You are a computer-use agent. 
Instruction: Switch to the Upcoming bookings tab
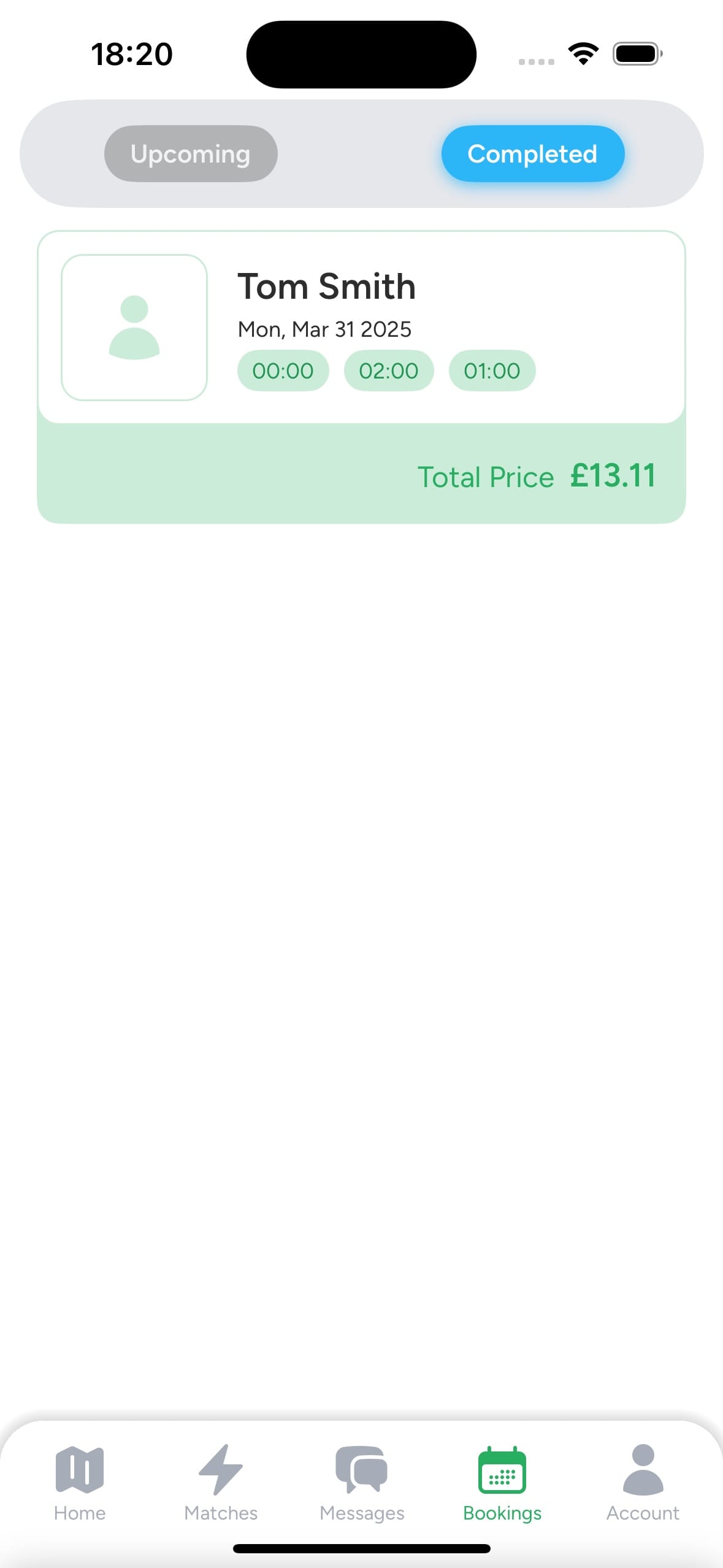point(191,153)
